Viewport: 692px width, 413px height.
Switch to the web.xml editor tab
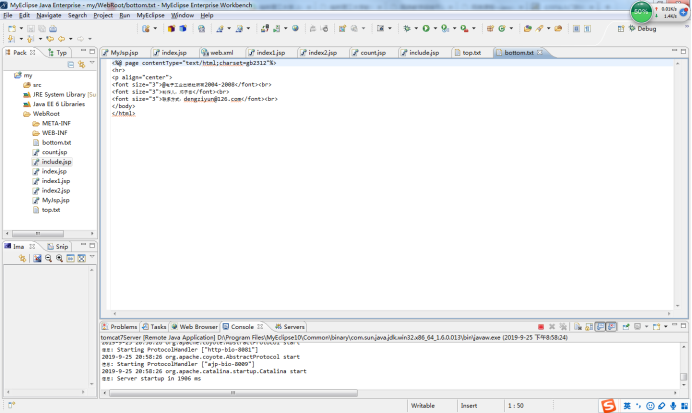click(x=218, y=53)
